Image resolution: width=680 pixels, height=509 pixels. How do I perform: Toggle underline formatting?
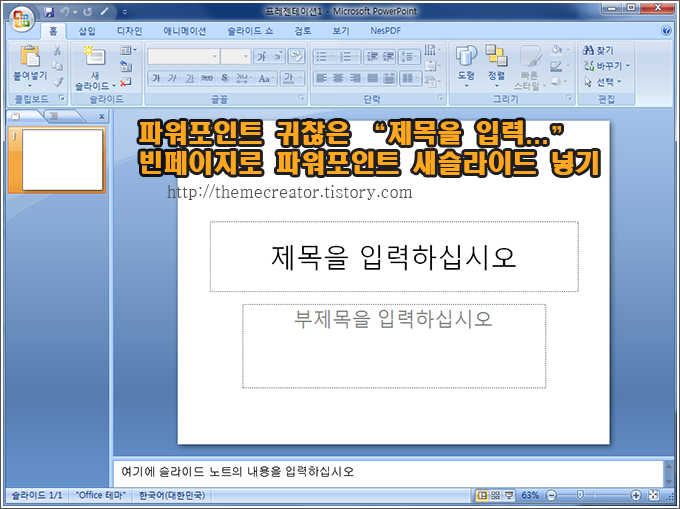tap(190, 78)
